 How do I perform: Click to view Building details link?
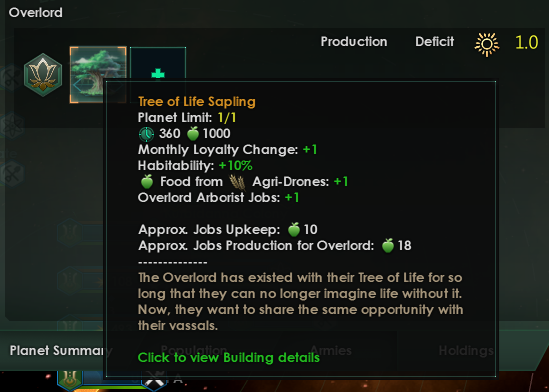click(229, 357)
